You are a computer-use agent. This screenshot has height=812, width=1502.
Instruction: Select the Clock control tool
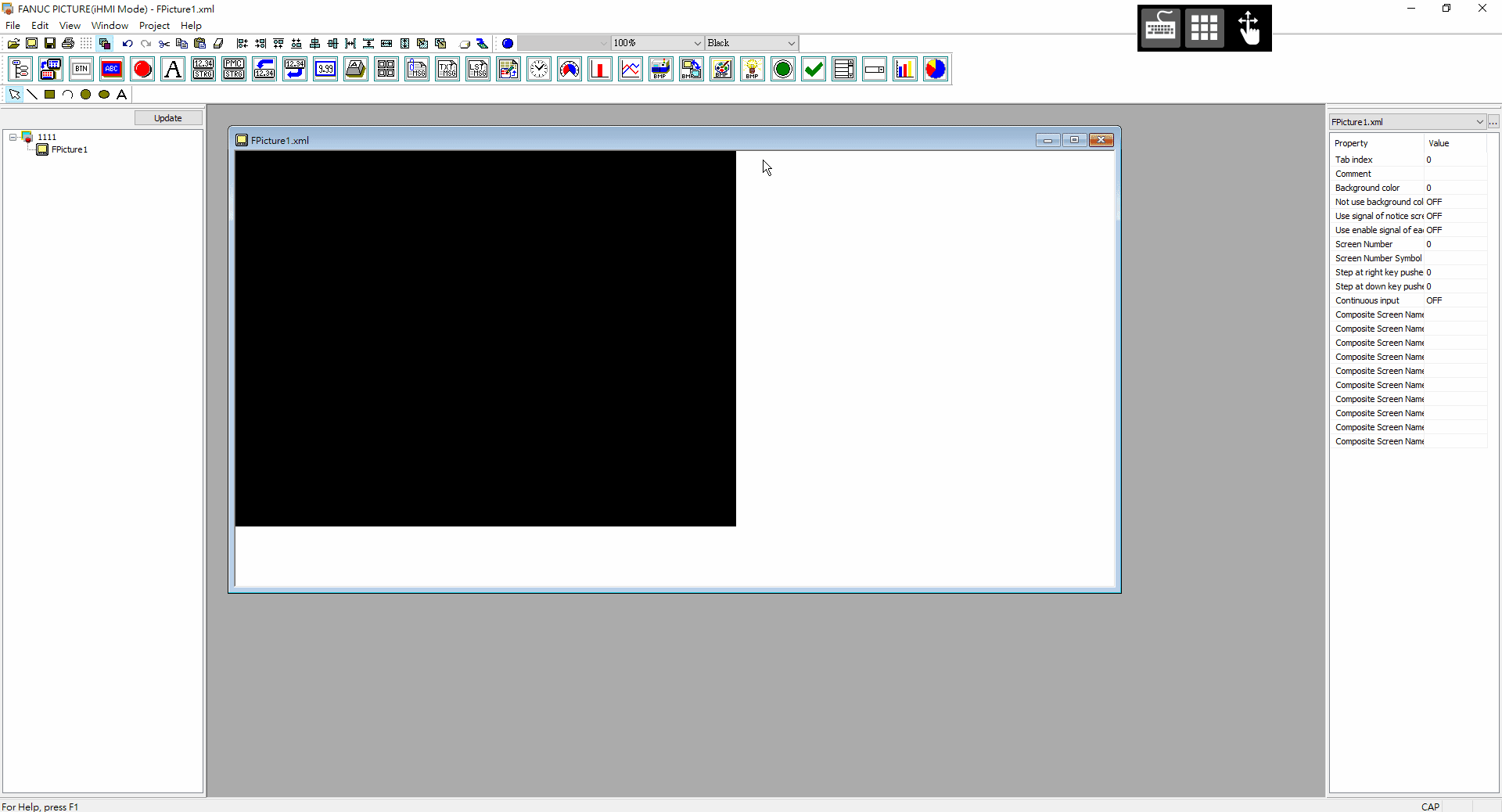(x=539, y=70)
